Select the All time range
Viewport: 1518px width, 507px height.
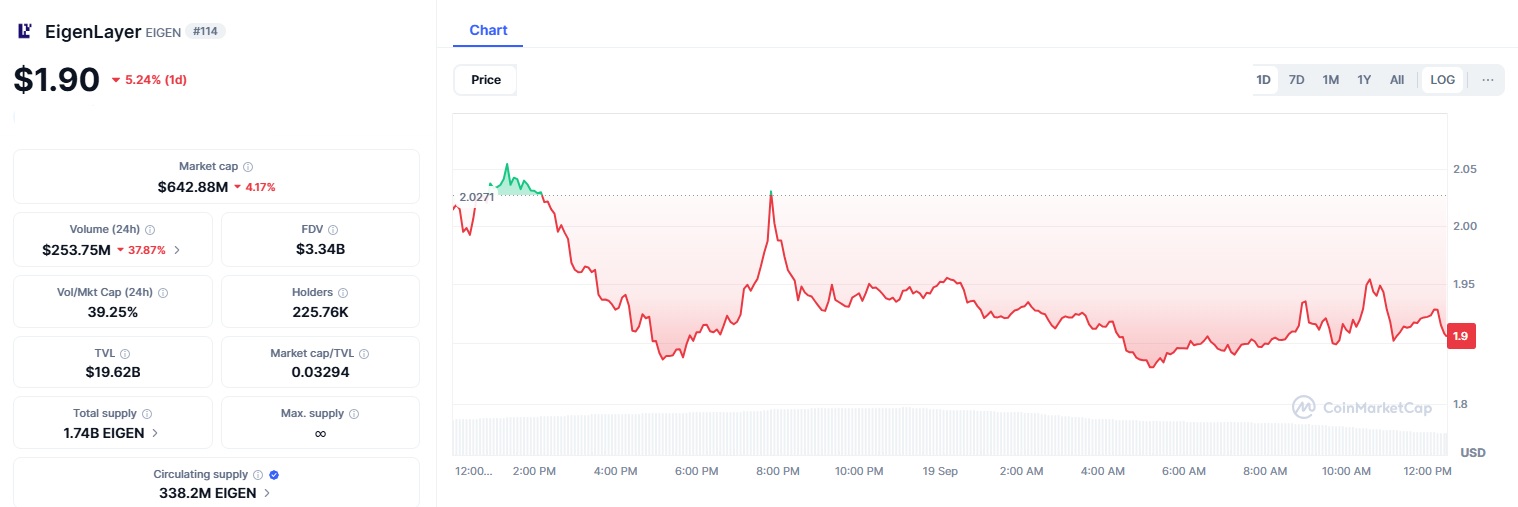click(x=1397, y=80)
